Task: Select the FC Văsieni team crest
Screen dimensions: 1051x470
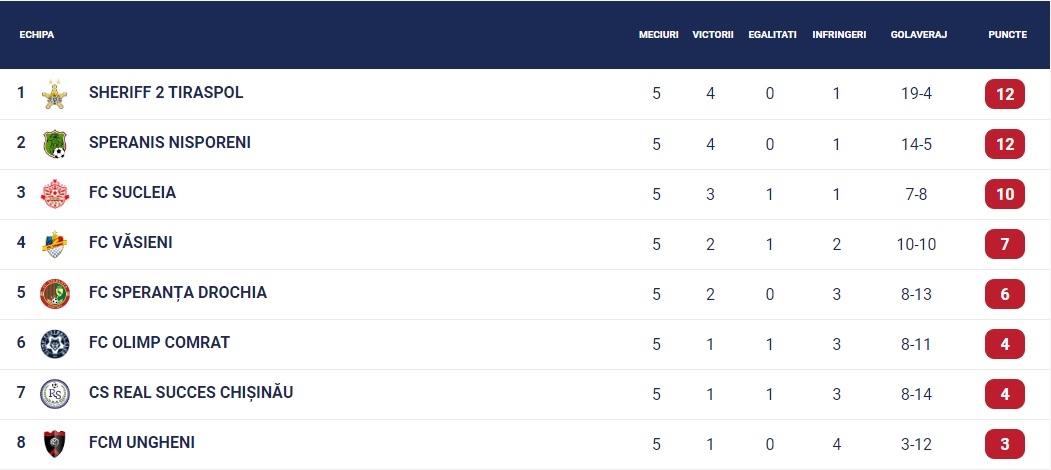Action: point(54,244)
